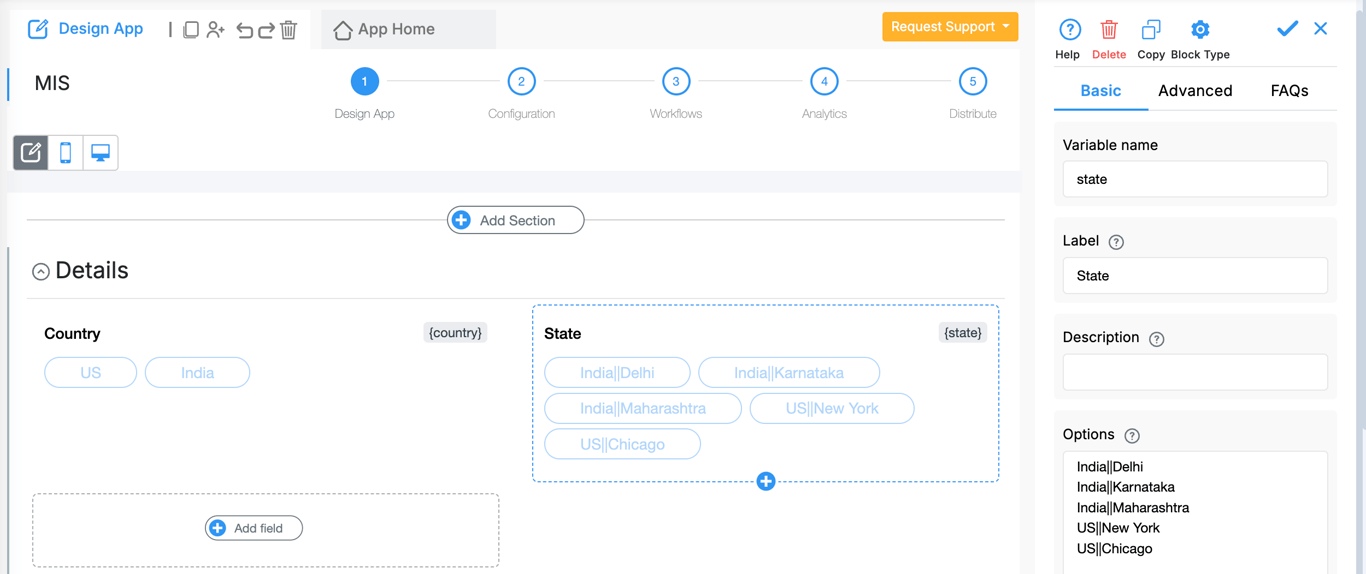Click the copy icon in top toolbar
This screenshot has height=574, width=1366.
(x=191, y=30)
